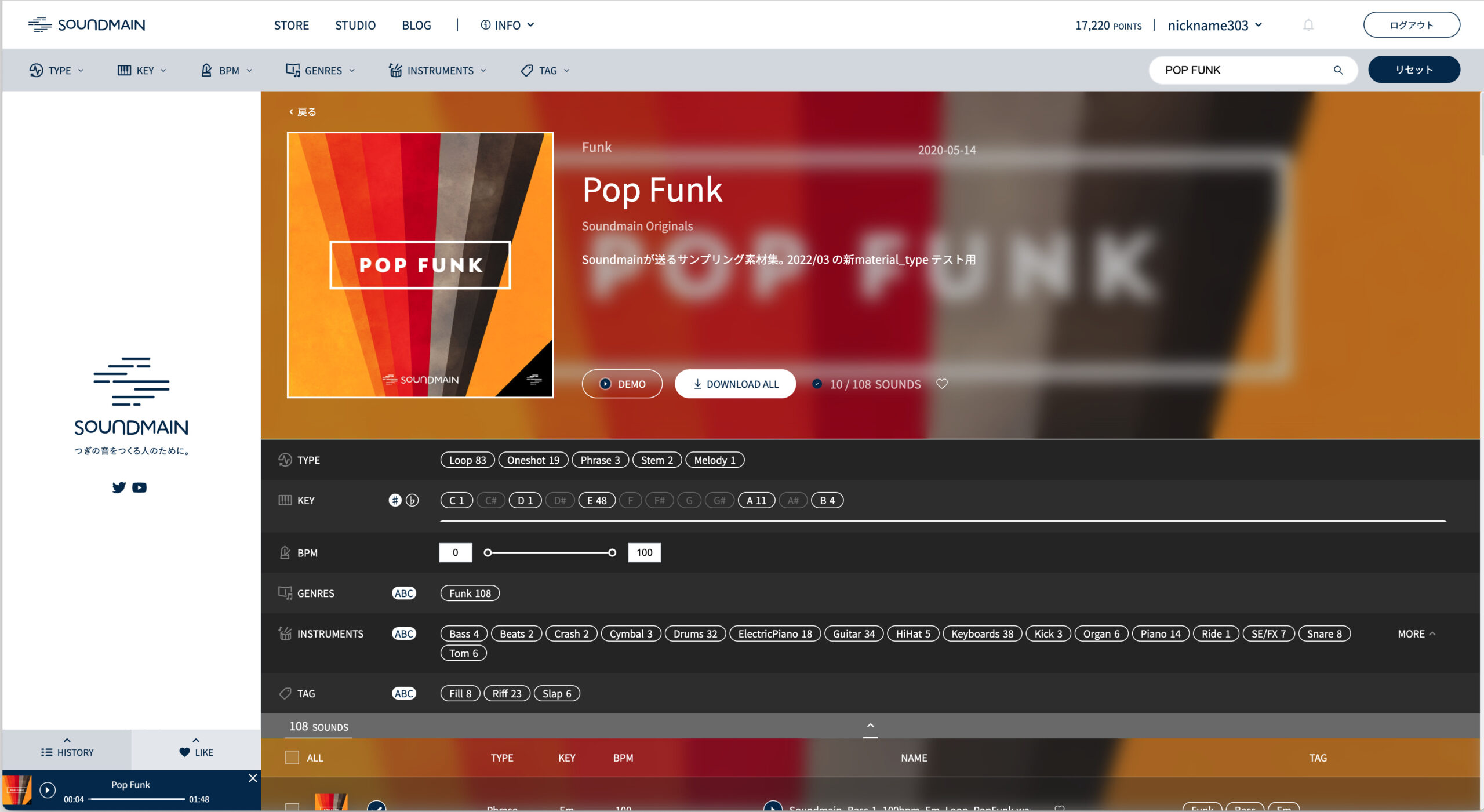Collapse instruments list with MORE
Image resolution: width=1484 pixels, height=812 pixels.
(1417, 633)
